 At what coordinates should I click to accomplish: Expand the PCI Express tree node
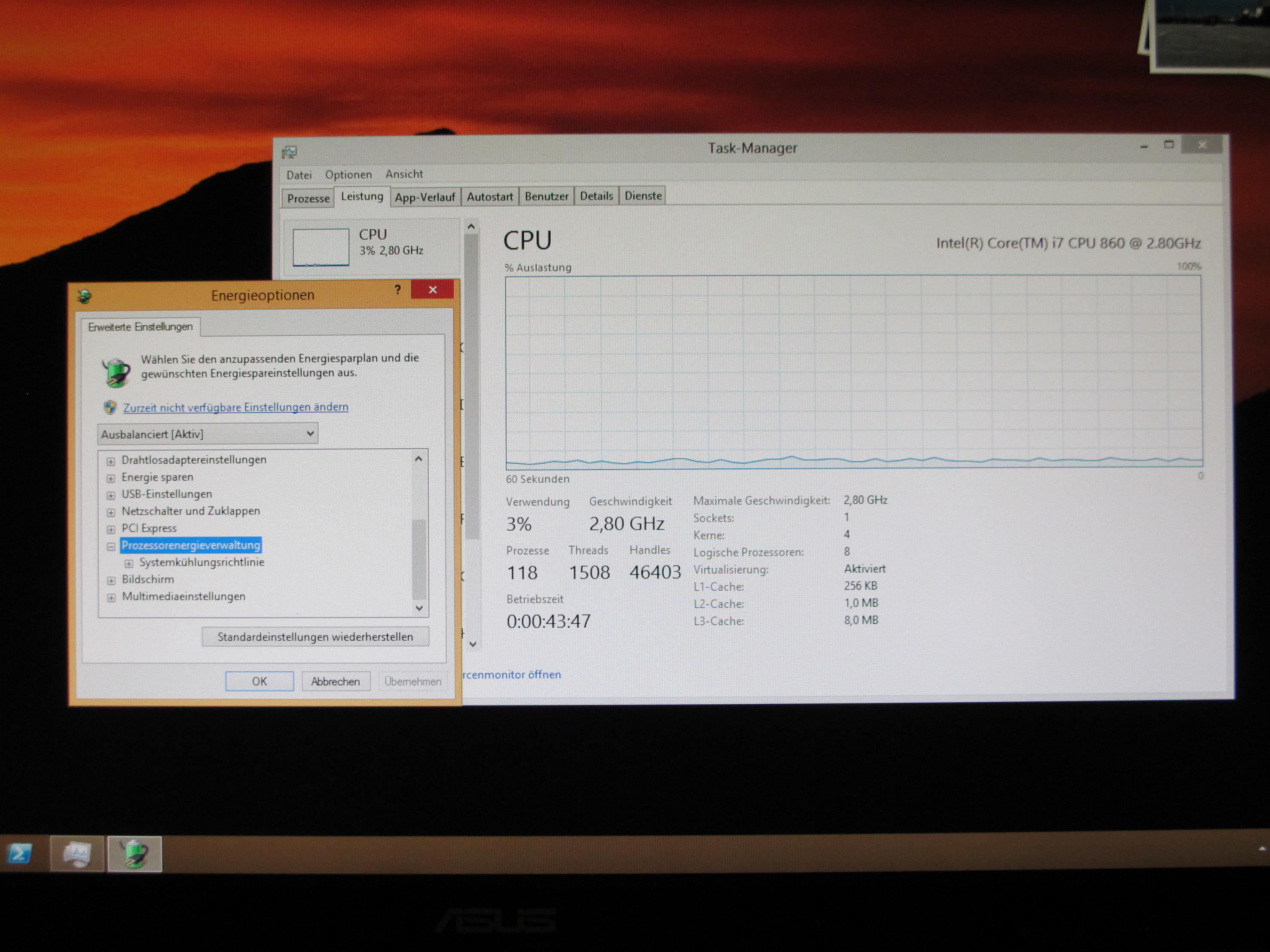click(111, 529)
